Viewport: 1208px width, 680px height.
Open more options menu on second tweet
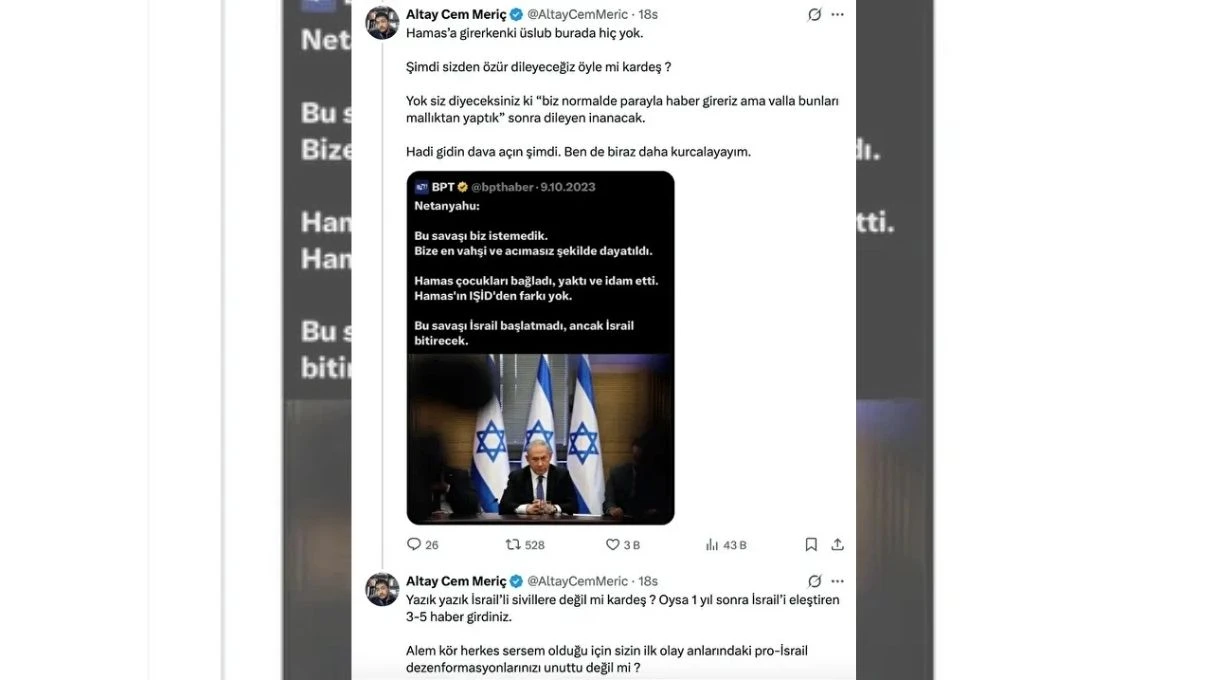pyautogui.click(x=838, y=581)
